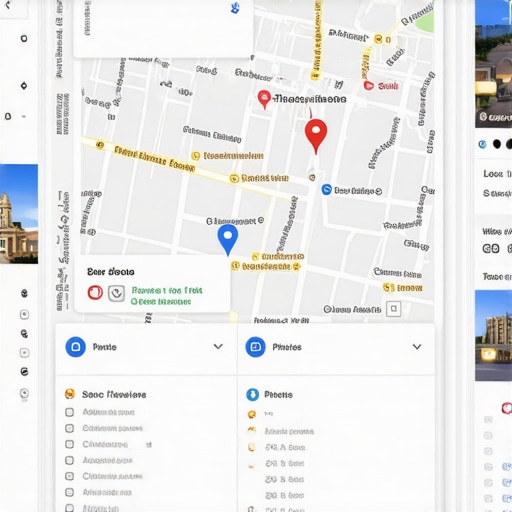Viewport: 512px width, 512px height.
Task: Click the blue round icon in right panel header
Action: (255, 347)
